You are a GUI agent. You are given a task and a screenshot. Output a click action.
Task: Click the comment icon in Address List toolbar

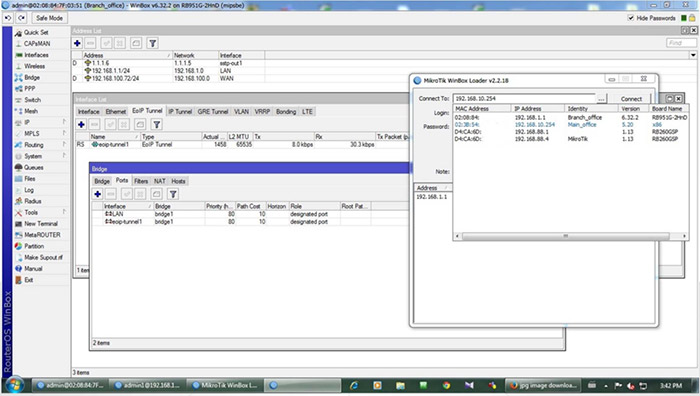[x=136, y=43]
